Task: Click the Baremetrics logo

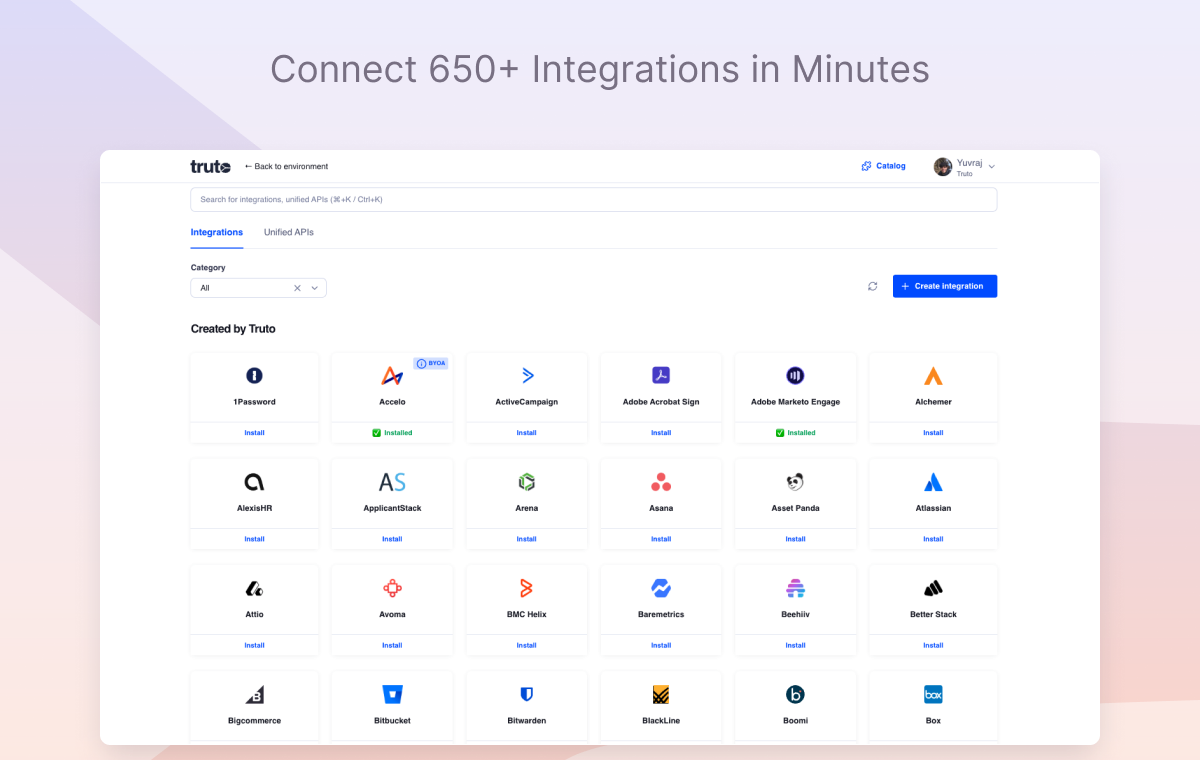Action: point(661,588)
